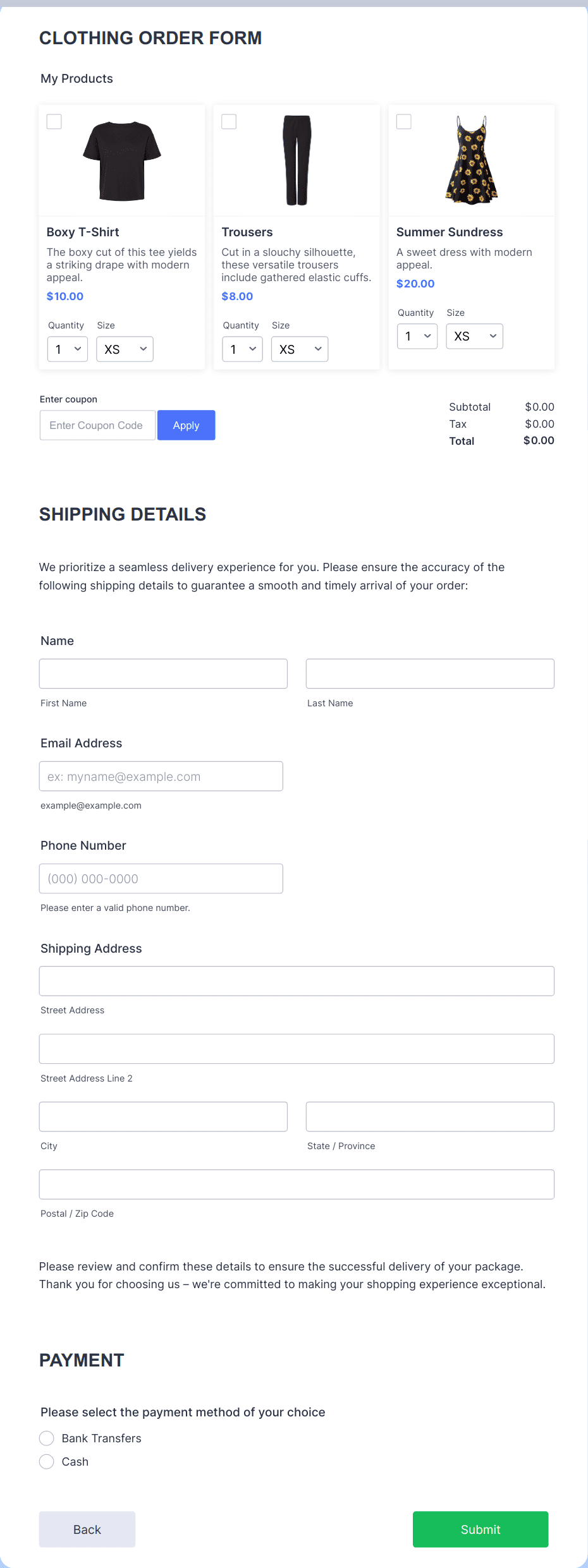Click the Email Address input field
This screenshot has width=588, height=1568.
coord(161,776)
